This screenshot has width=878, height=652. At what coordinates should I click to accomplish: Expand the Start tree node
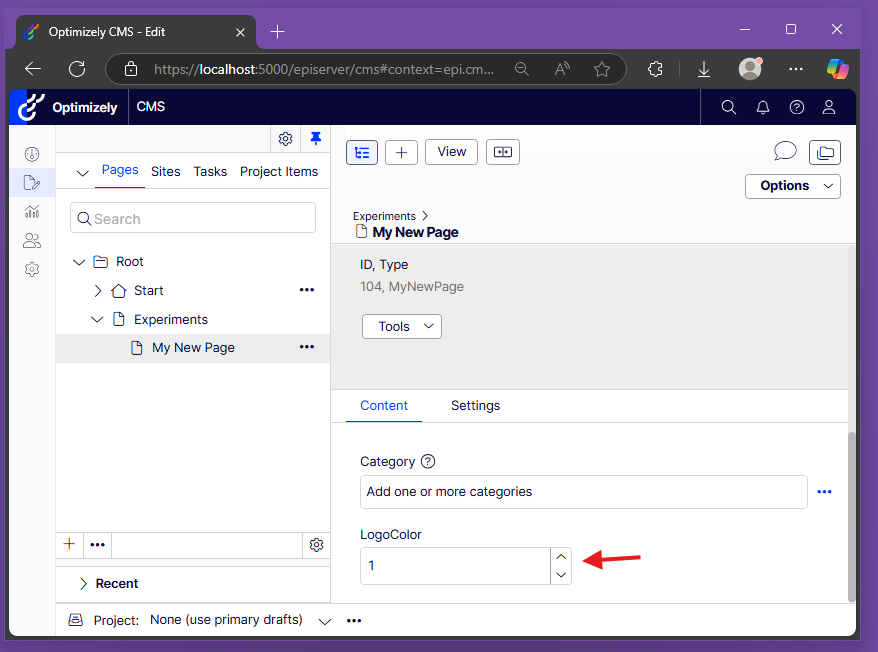[x=97, y=290]
